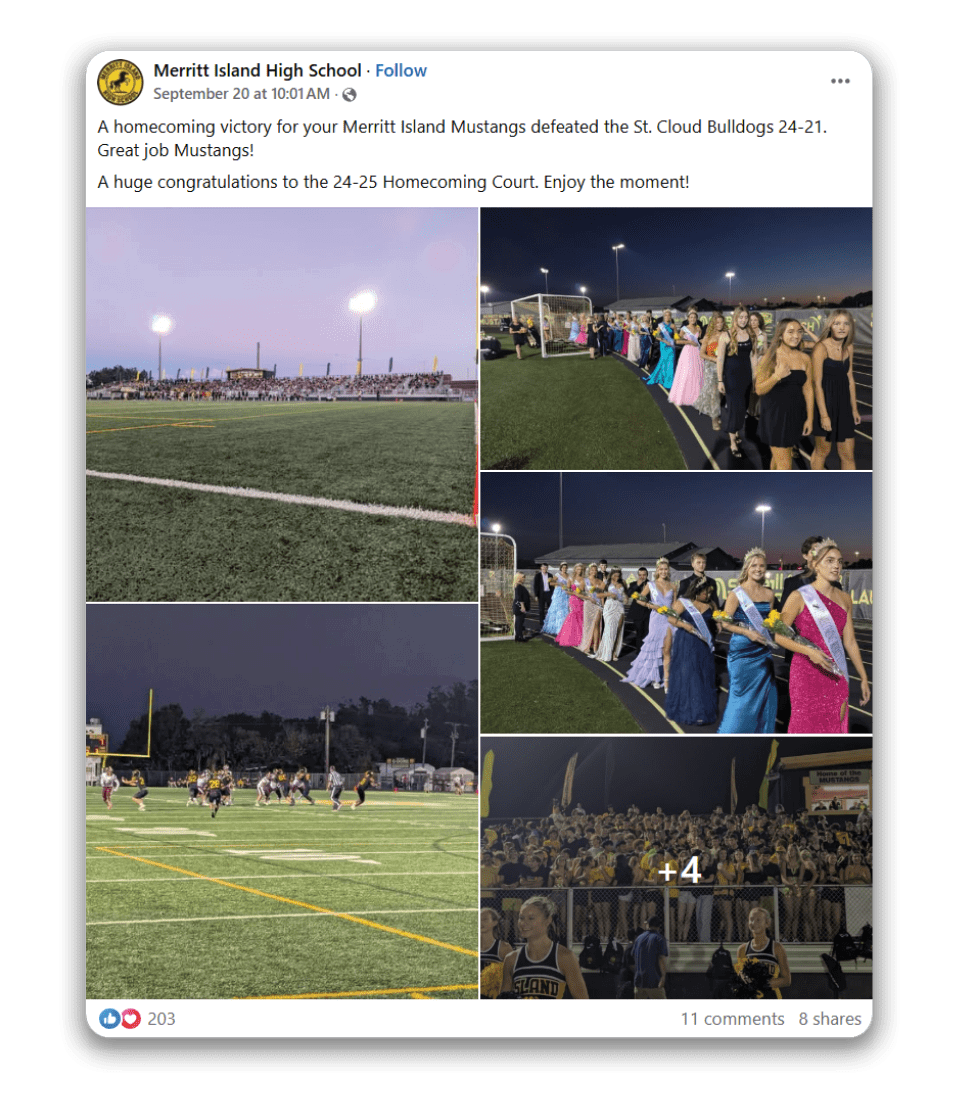Open the +4 more photos crowd thumbnail
This screenshot has height=1119, width=959.
676,868
